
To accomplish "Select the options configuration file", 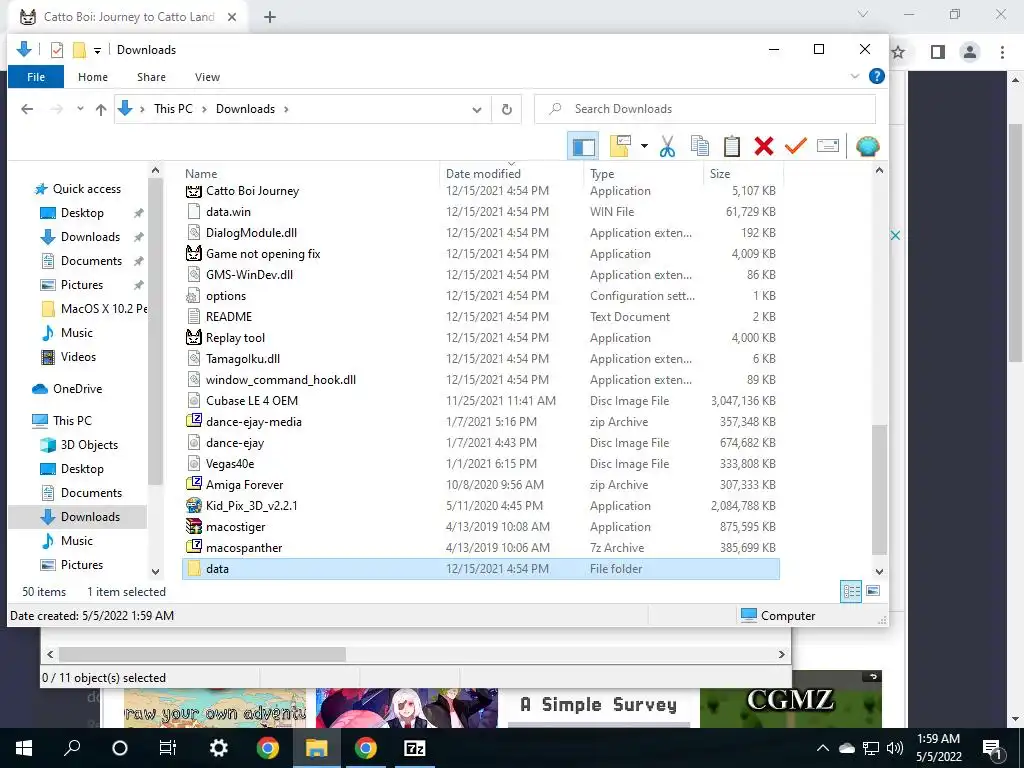I will 481,296.
